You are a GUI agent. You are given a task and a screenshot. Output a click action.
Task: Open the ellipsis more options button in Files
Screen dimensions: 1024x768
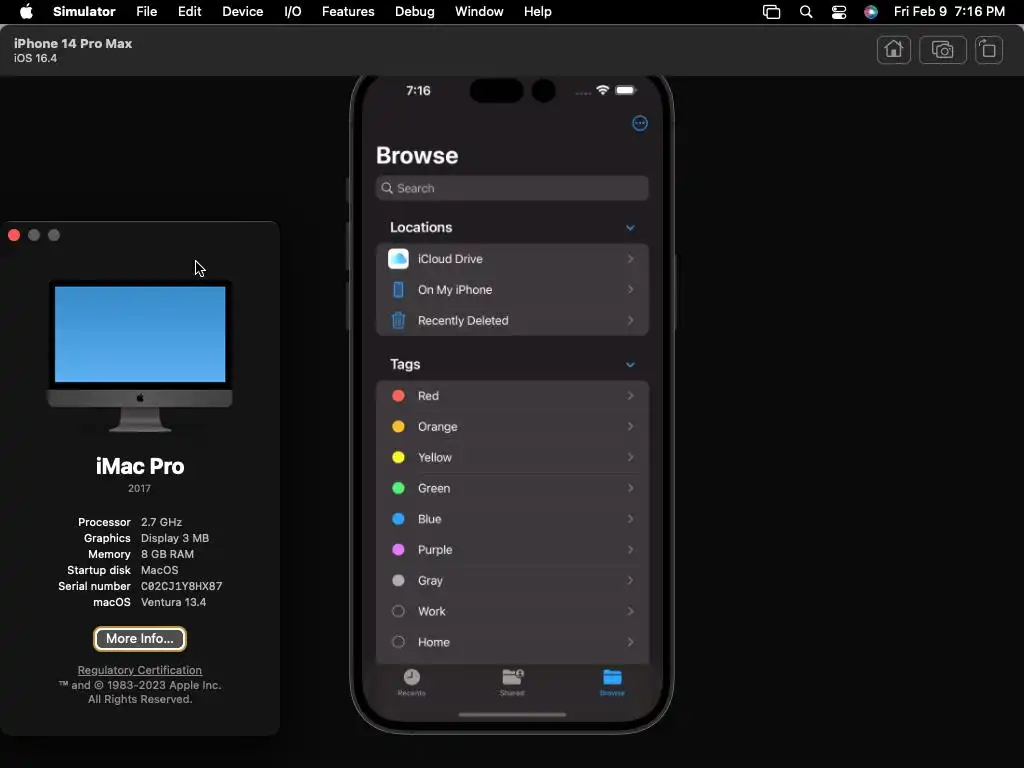[x=640, y=123]
